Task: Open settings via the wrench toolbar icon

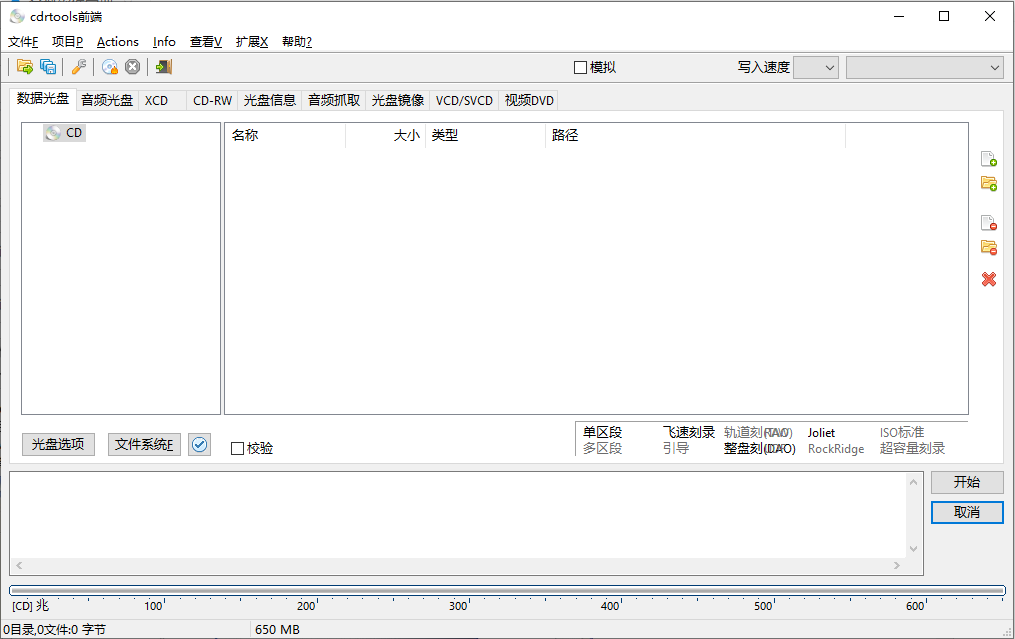Action: 79,66
